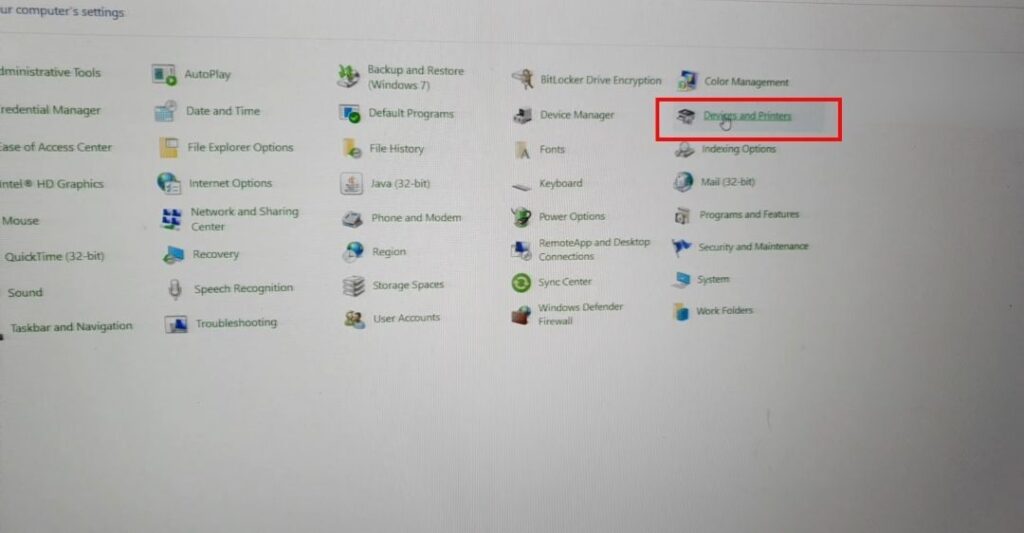Image resolution: width=1024 pixels, height=533 pixels.
Task: Click the Windows Defender Firewall icon
Action: (521, 315)
